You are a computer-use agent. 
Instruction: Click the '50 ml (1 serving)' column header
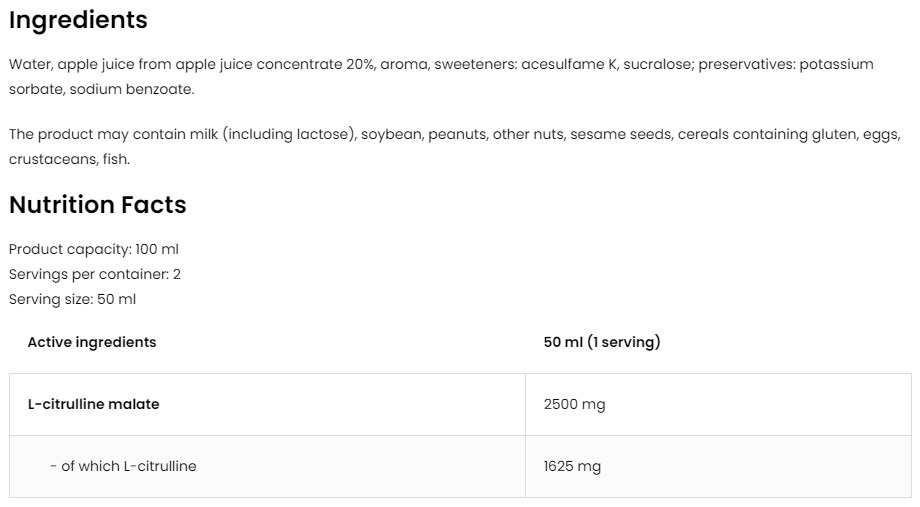tap(602, 342)
